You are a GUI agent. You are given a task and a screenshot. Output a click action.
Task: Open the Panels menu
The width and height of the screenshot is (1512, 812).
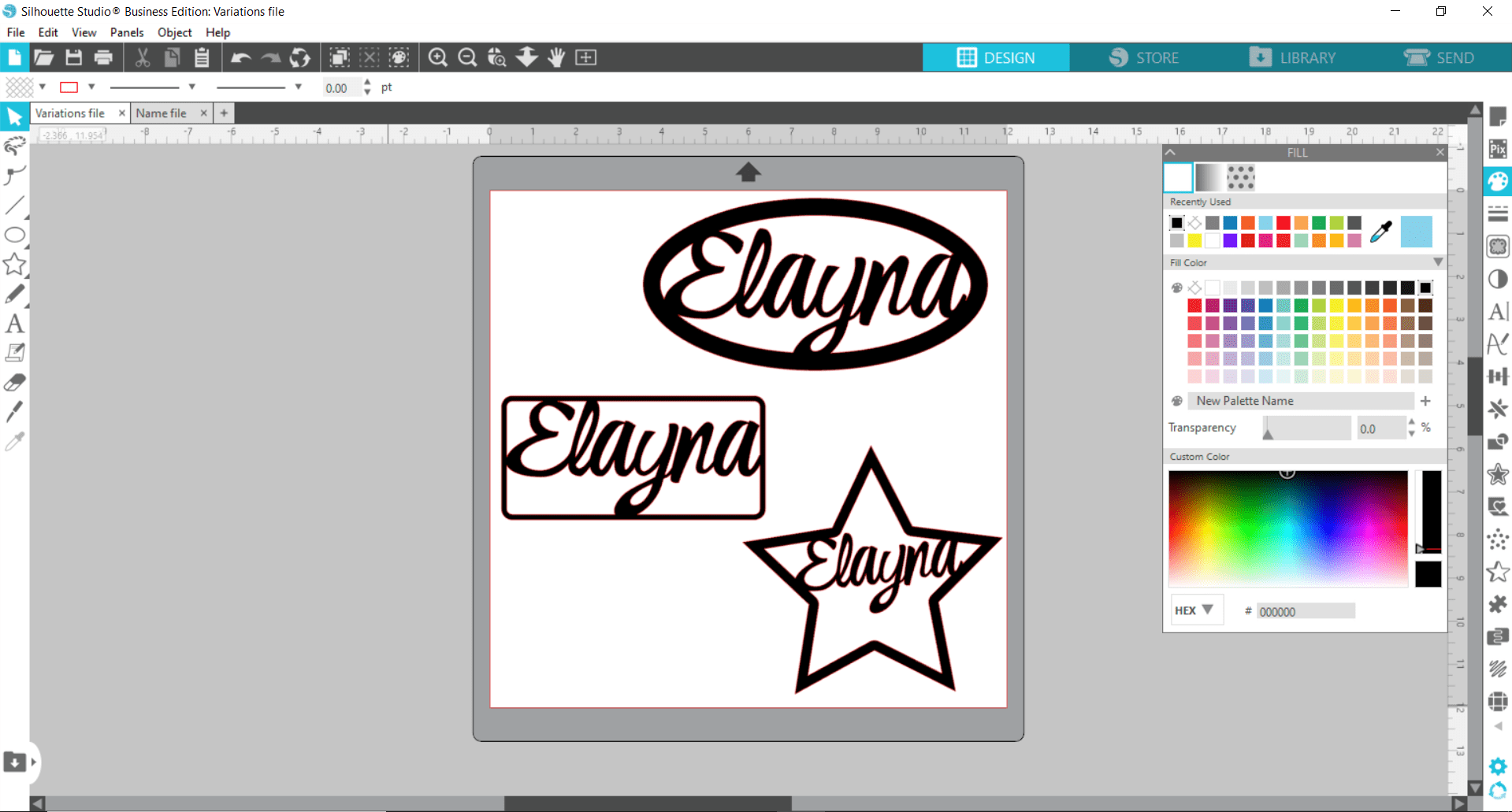click(x=126, y=32)
